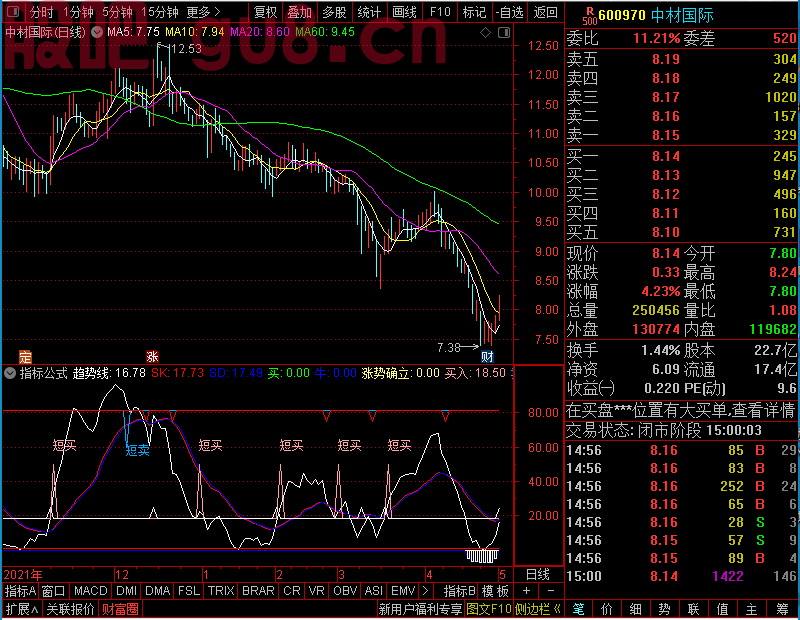Select the TRIX indicator
800x620 pixels.
click(x=221, y=591)
